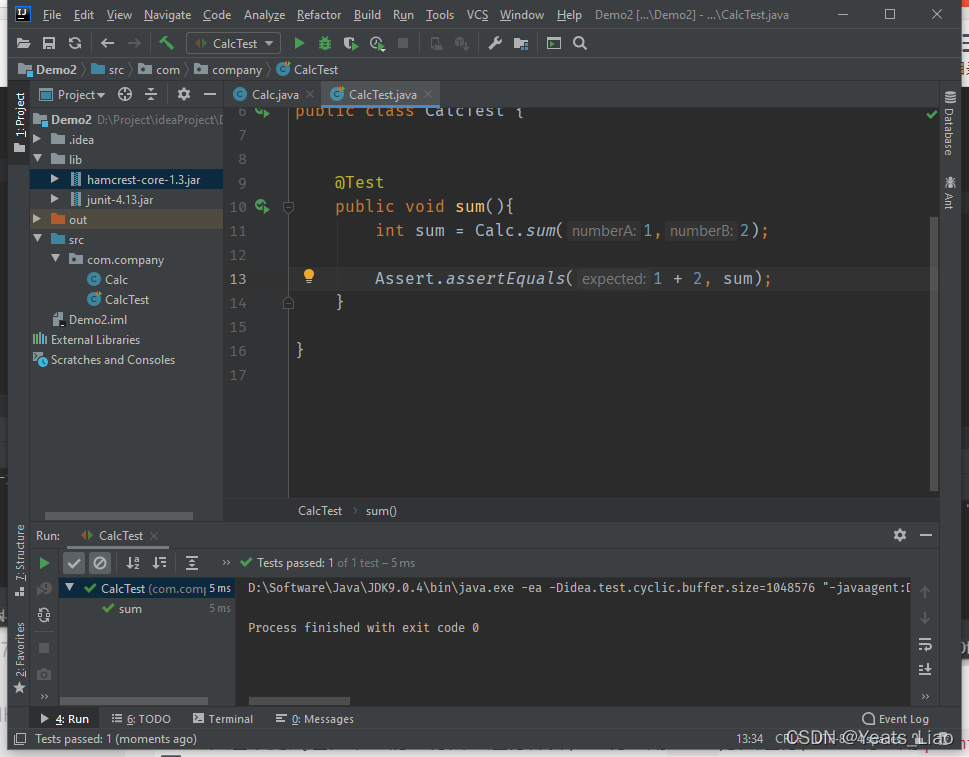Expand hamcrest-core-1.3.jar node
The height and width of the screenshot is (757, 969).
pos(55,179)
